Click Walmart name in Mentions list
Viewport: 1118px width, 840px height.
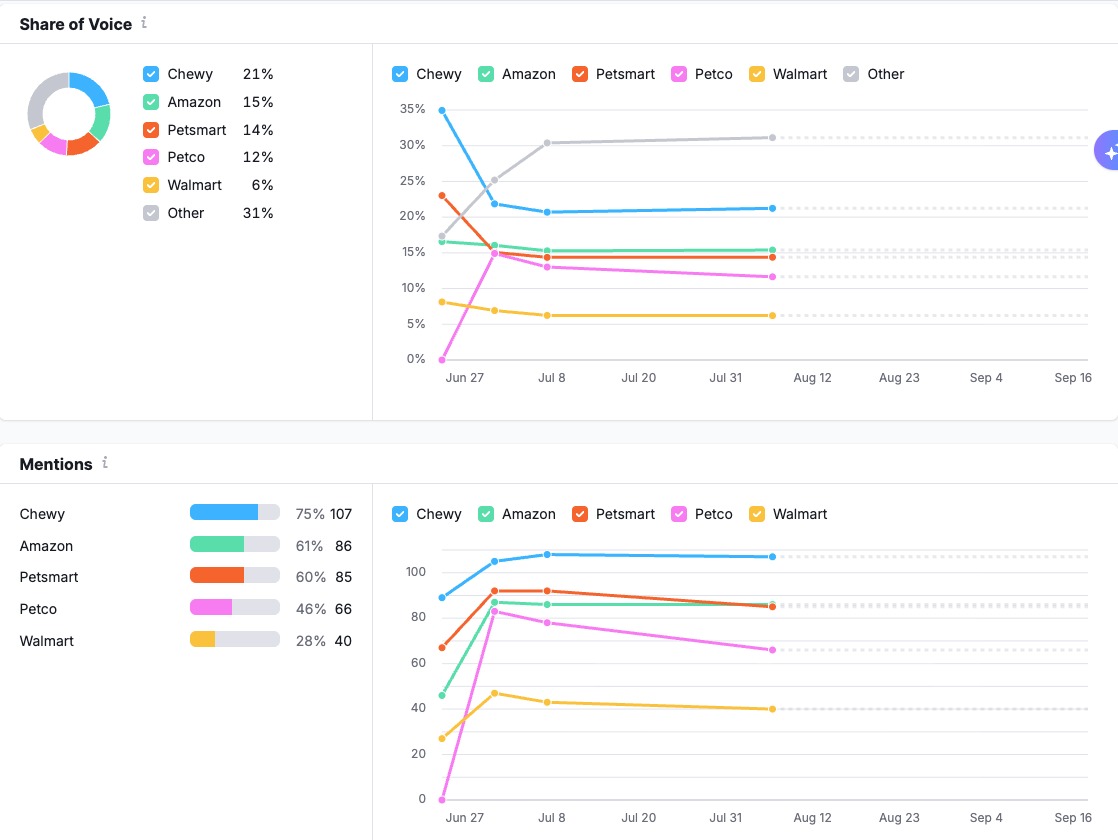(46, 641)
